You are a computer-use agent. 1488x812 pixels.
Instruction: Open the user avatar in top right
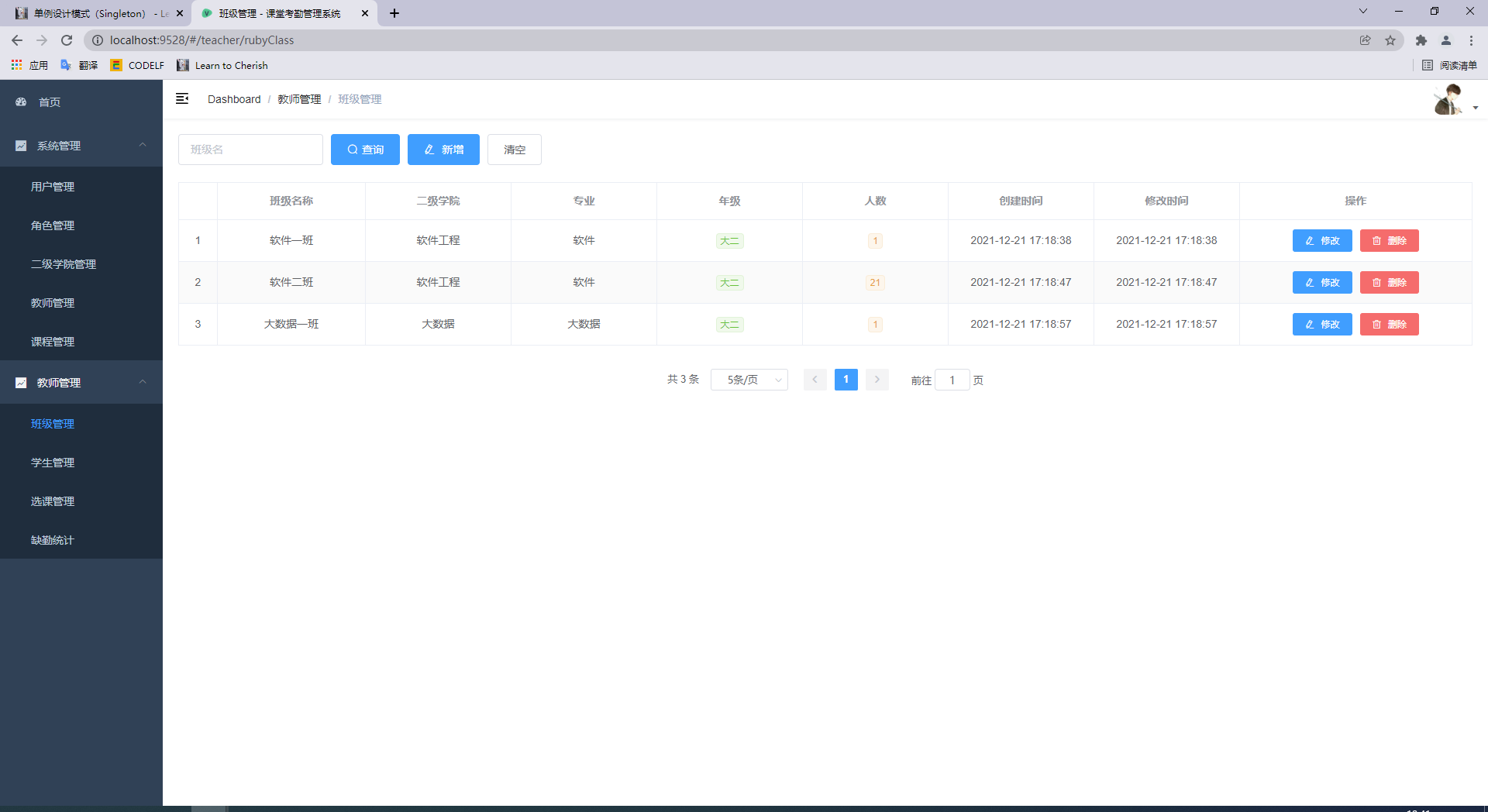click(x=1448, y=99)
